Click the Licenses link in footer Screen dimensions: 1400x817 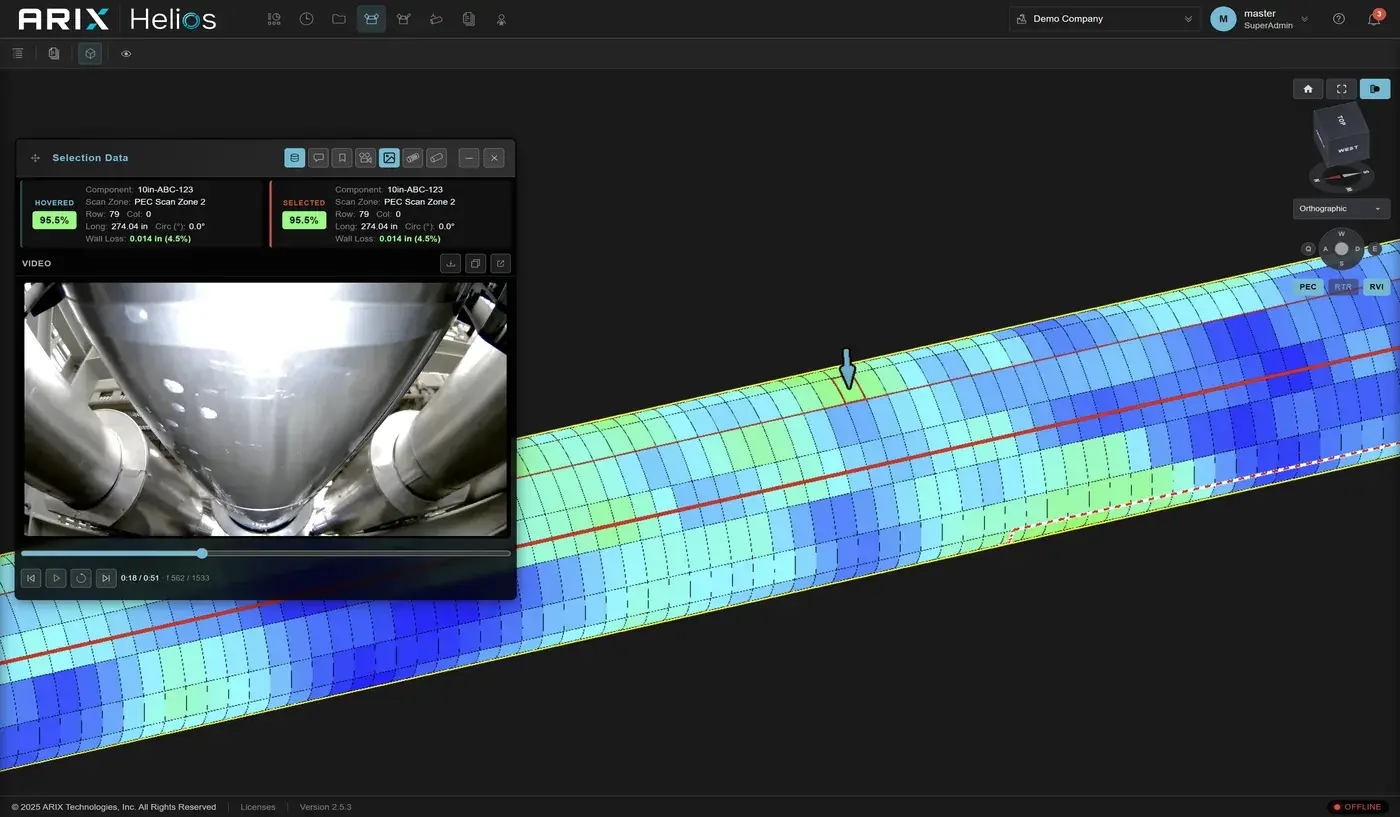258,807
